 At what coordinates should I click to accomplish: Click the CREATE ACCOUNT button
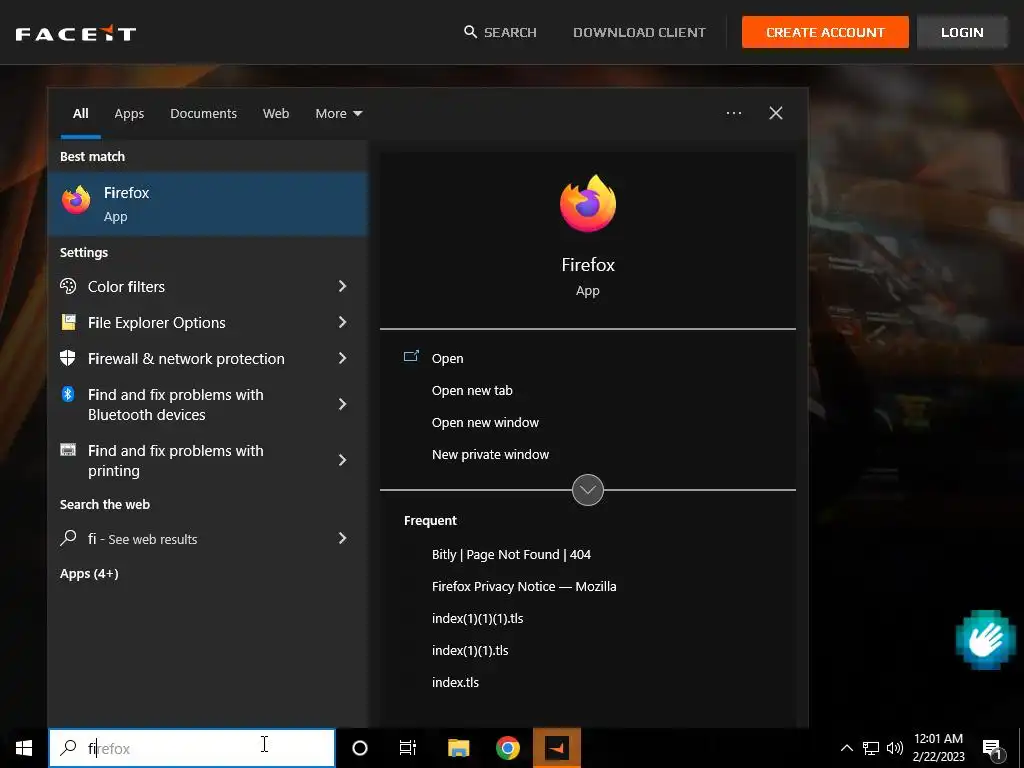tap(825, 32)
